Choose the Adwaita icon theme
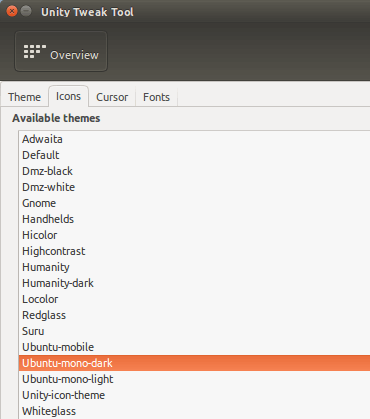The image size is (370, 419). (194, 139)
